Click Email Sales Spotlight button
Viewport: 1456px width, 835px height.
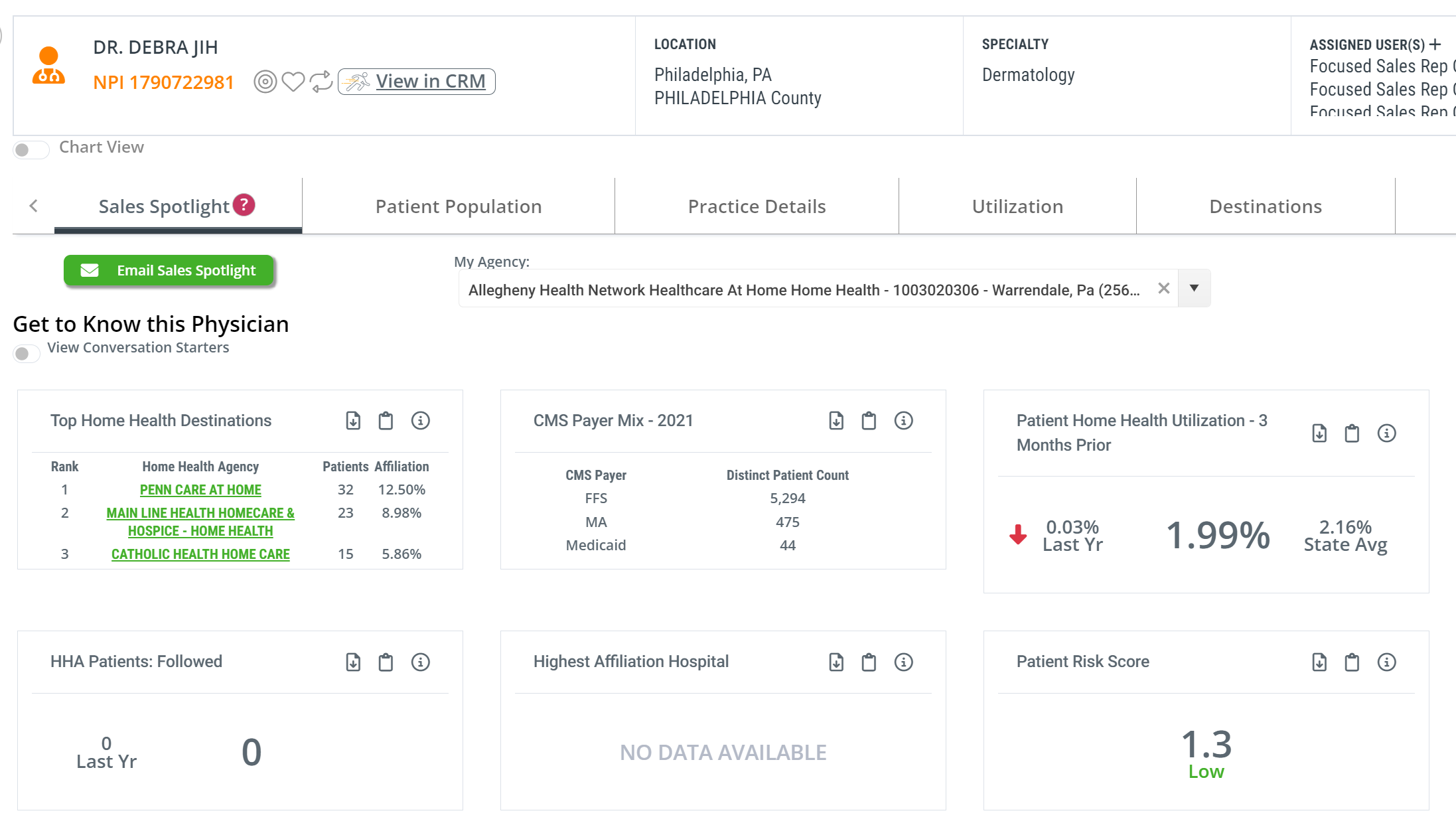tap(169, 271)
